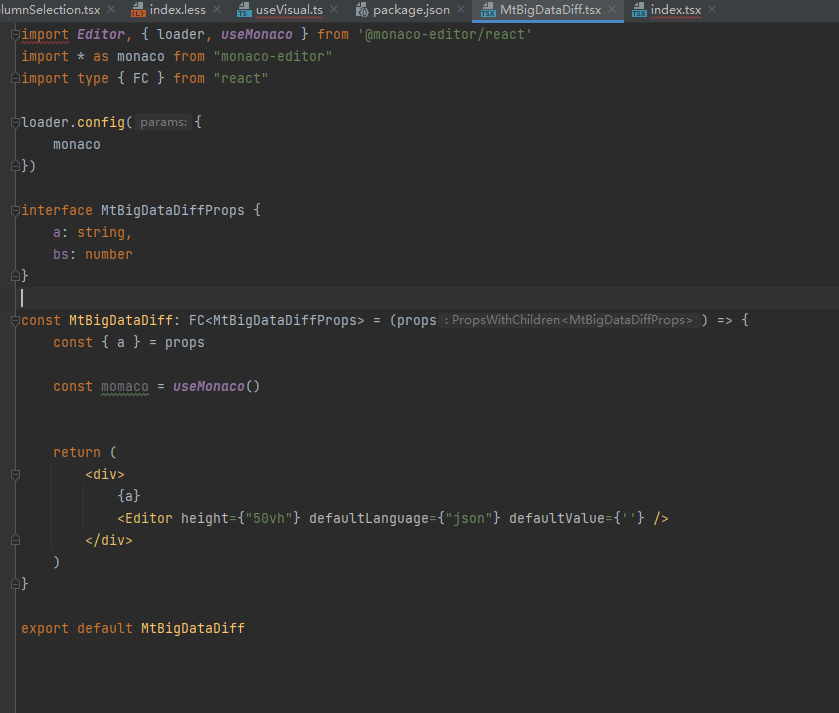Collapse the MtBigDataDiffProps interface block
Image resolution: width=839 pixels, height=713 pixels.
click(14, 210)
